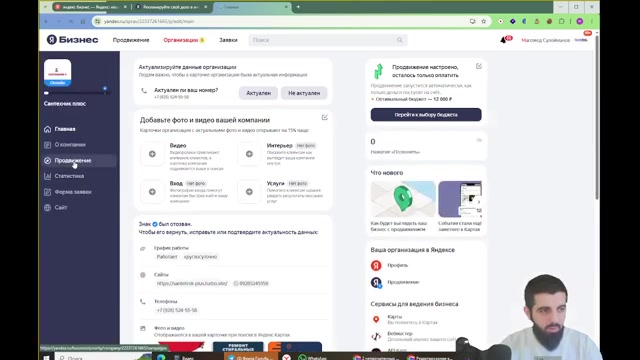This screenshot has width=640, height=360.
Task: Click the Телефоны handset icon
Action: [x=143, y=302]
